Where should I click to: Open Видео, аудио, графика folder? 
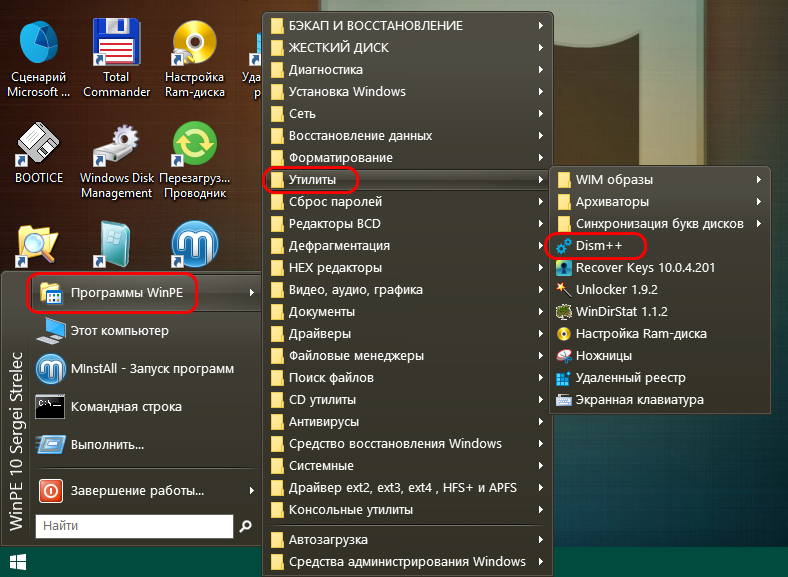pyautogui.click(x=408, y=290)
